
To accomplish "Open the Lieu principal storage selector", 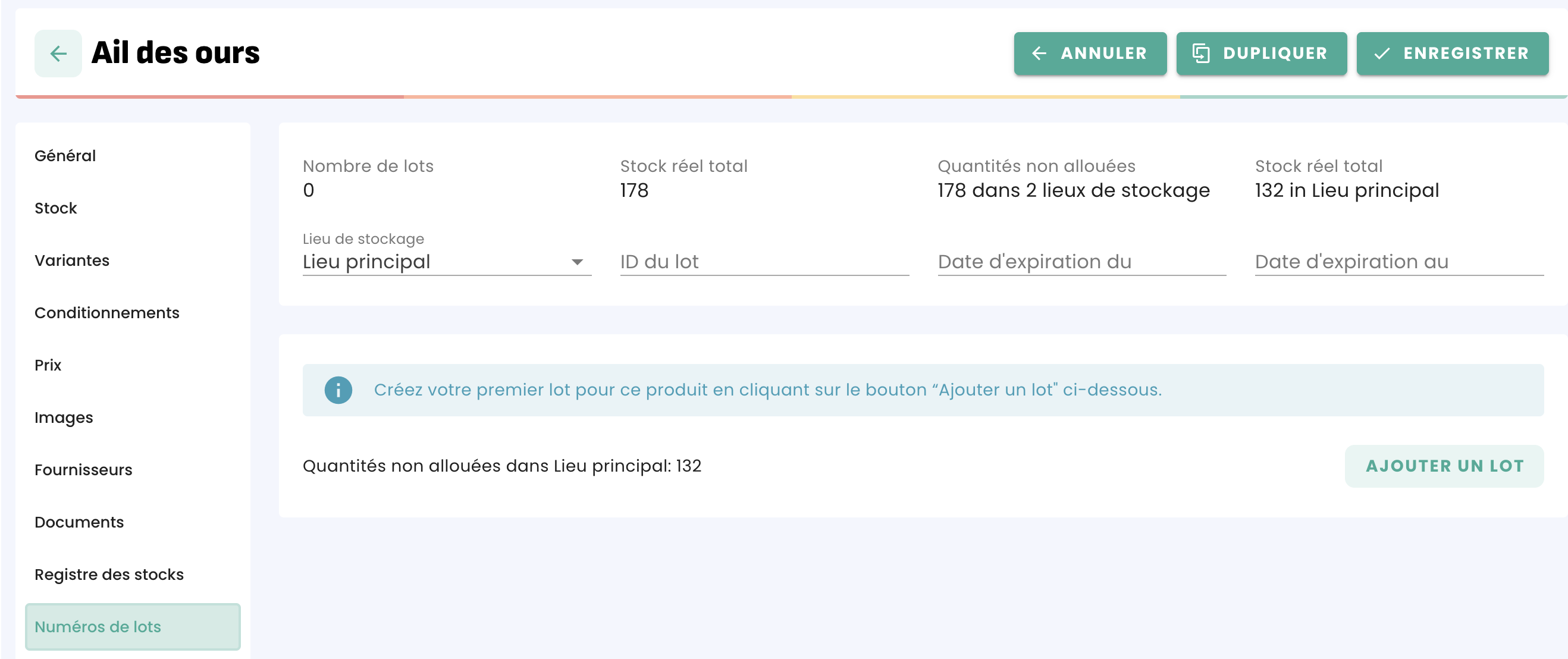I will tap(447, 262).
